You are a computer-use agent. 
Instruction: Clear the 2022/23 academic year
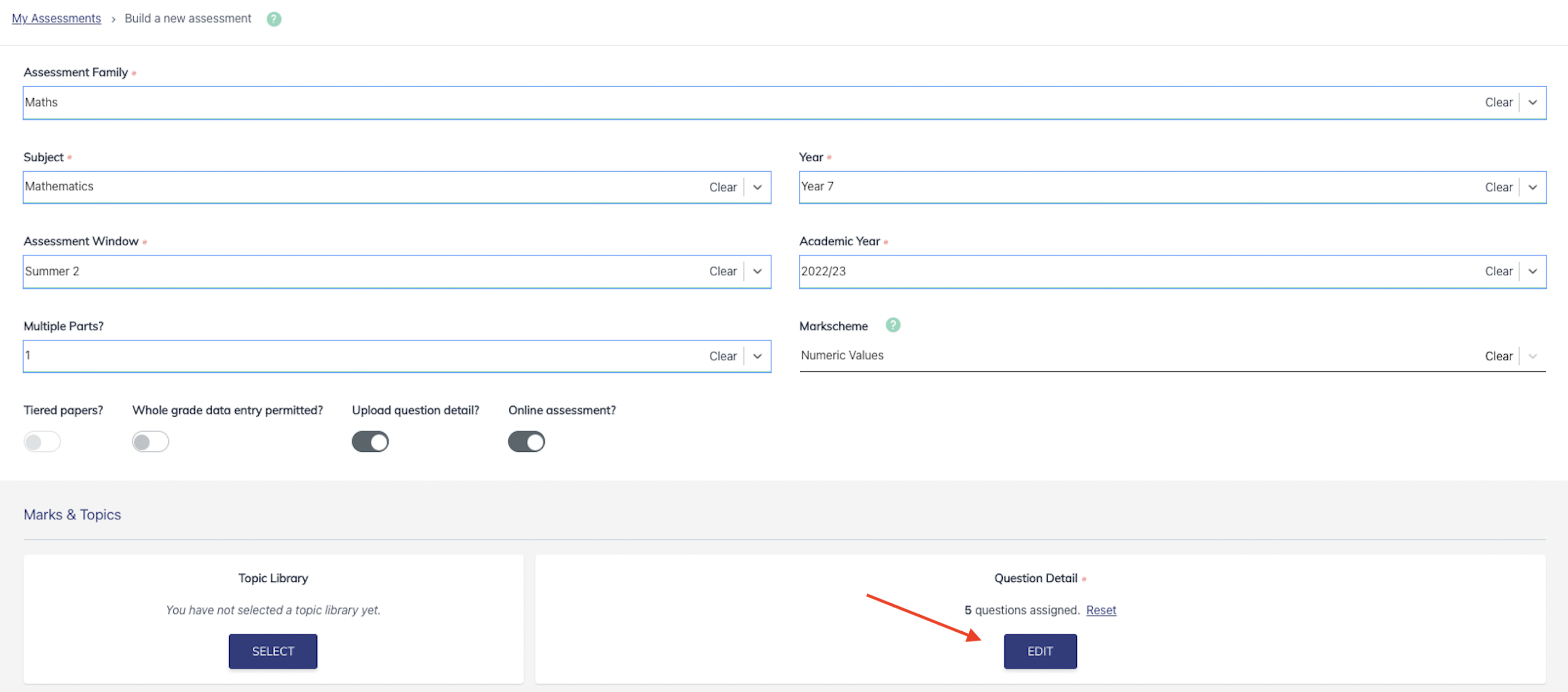1498,271
